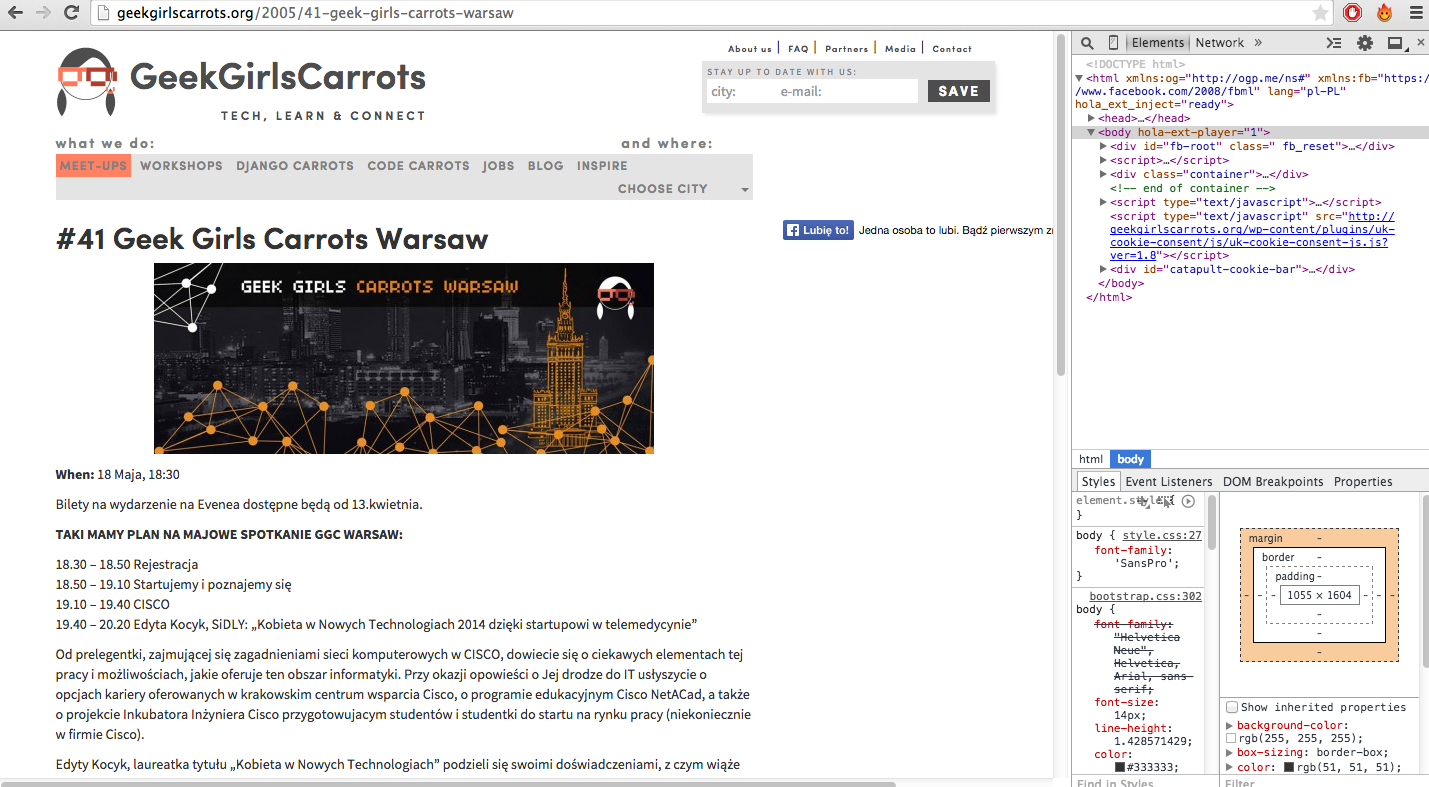Click the Warsaw event banner image
1429x787 pixels.
(x=404, y=358)
